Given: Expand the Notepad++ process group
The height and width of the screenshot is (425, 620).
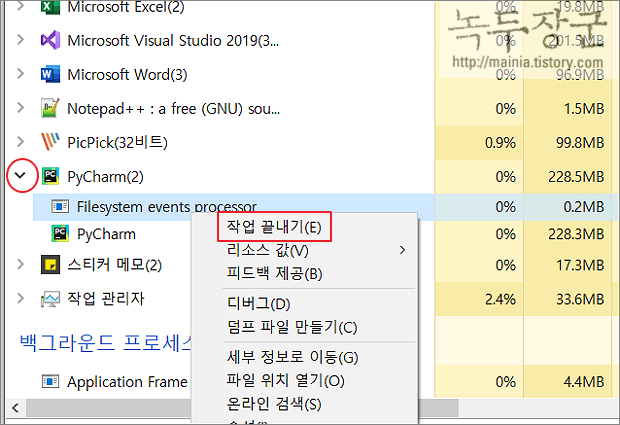Looking at the screenshot, I should (x=21, y=108).
